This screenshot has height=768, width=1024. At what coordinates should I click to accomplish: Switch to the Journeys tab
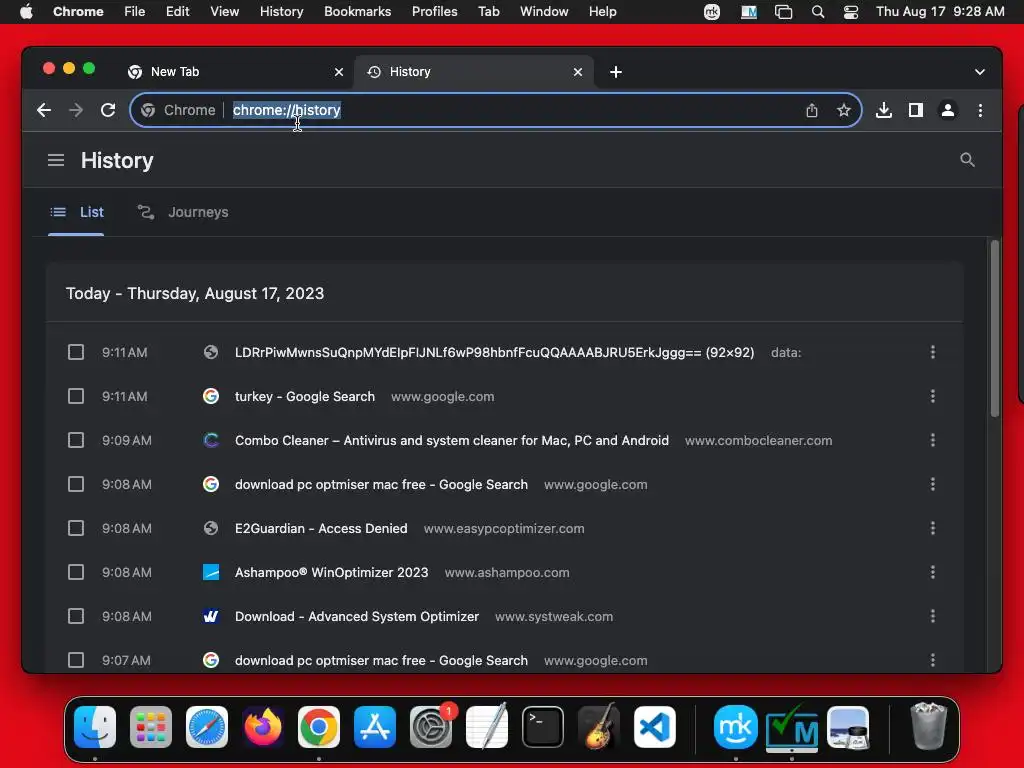[x=183, y=212]
